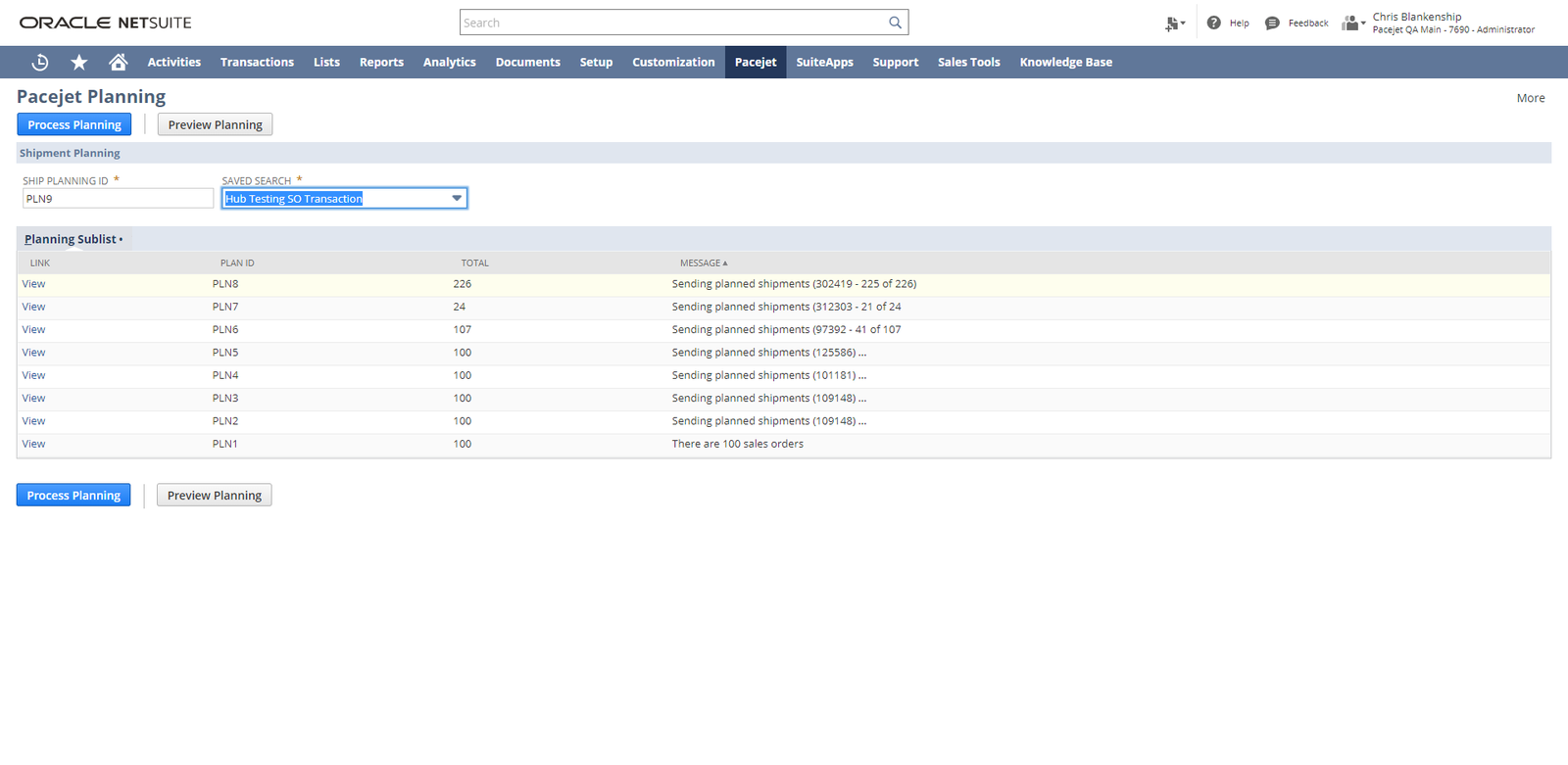
Task: Open the Pacejet menu
Action: pyautogui.click(x=756, y=62)
